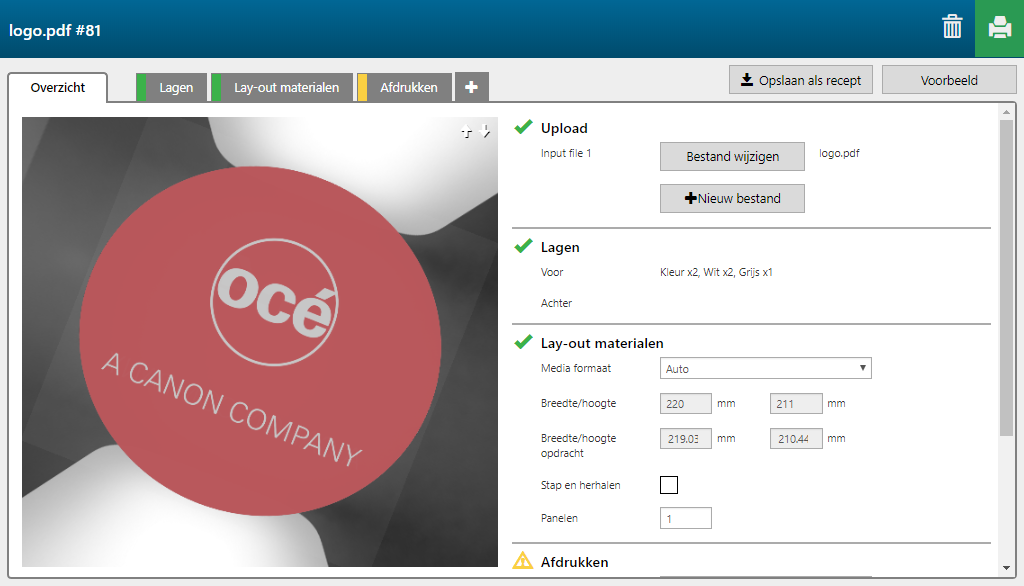Click the opdracht height field 210.44
The image size is (1024, 586).
796,438
